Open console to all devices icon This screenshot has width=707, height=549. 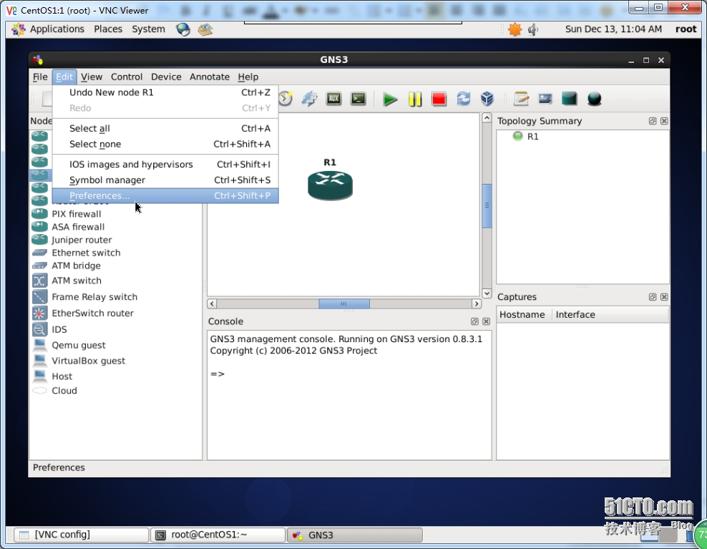click(358, 99)
